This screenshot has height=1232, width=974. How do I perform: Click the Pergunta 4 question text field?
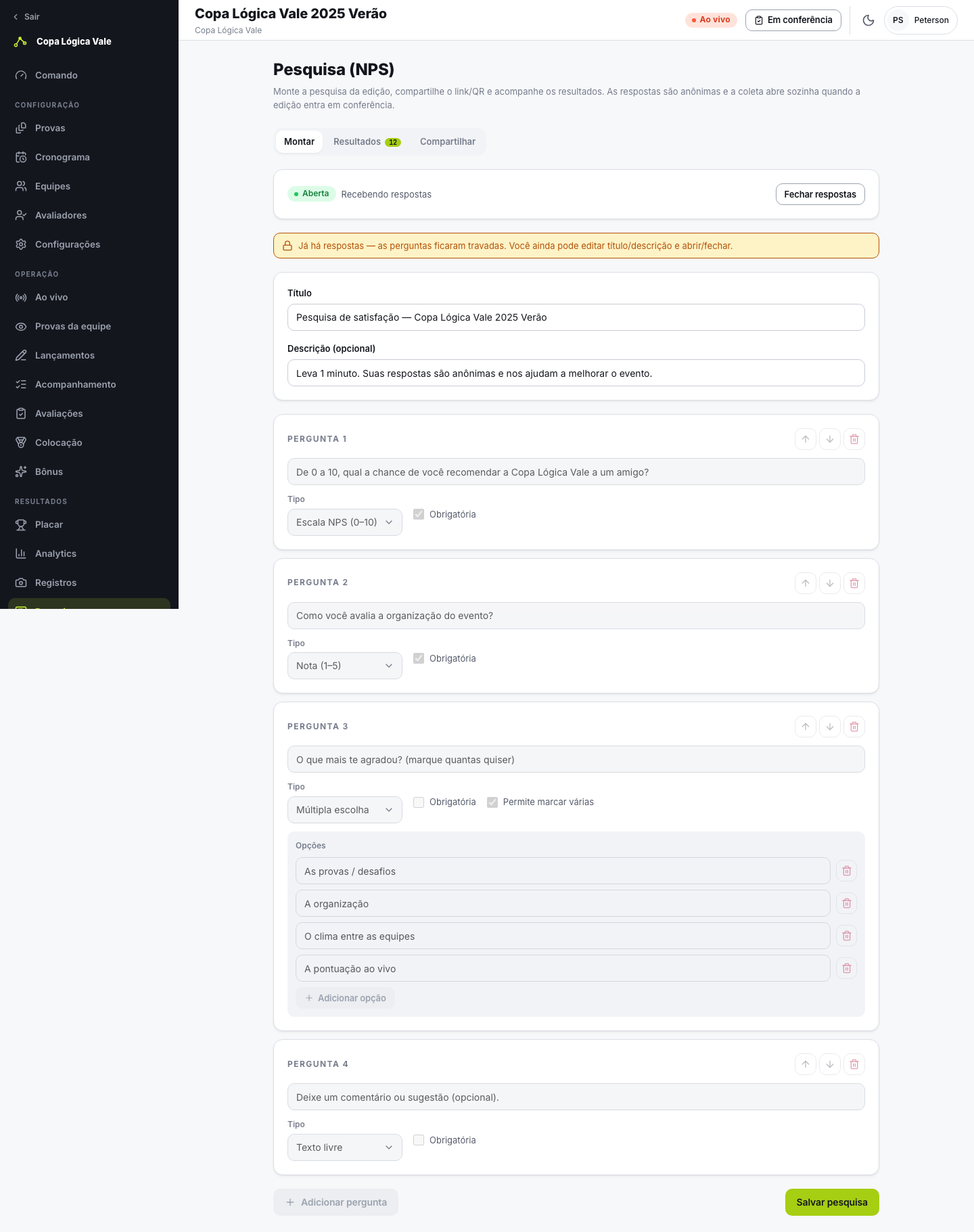(x=576, y=1097)
